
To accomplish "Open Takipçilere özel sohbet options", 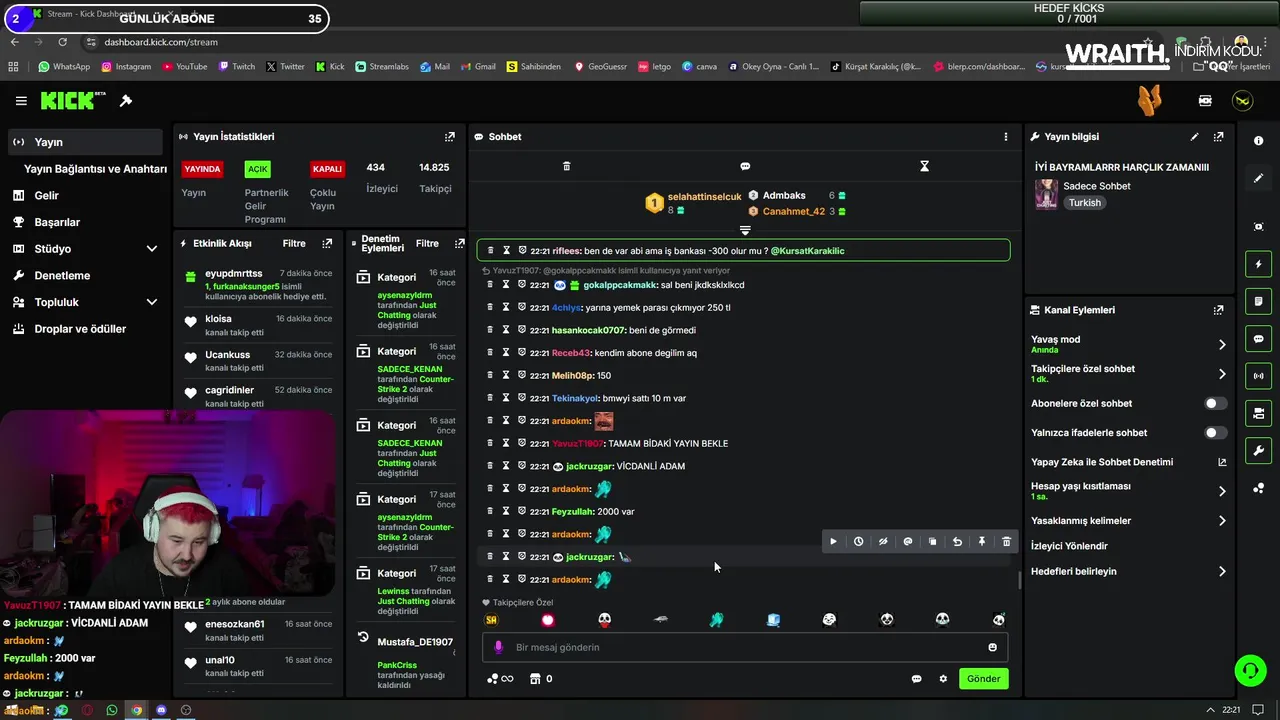I will 1128,374.
